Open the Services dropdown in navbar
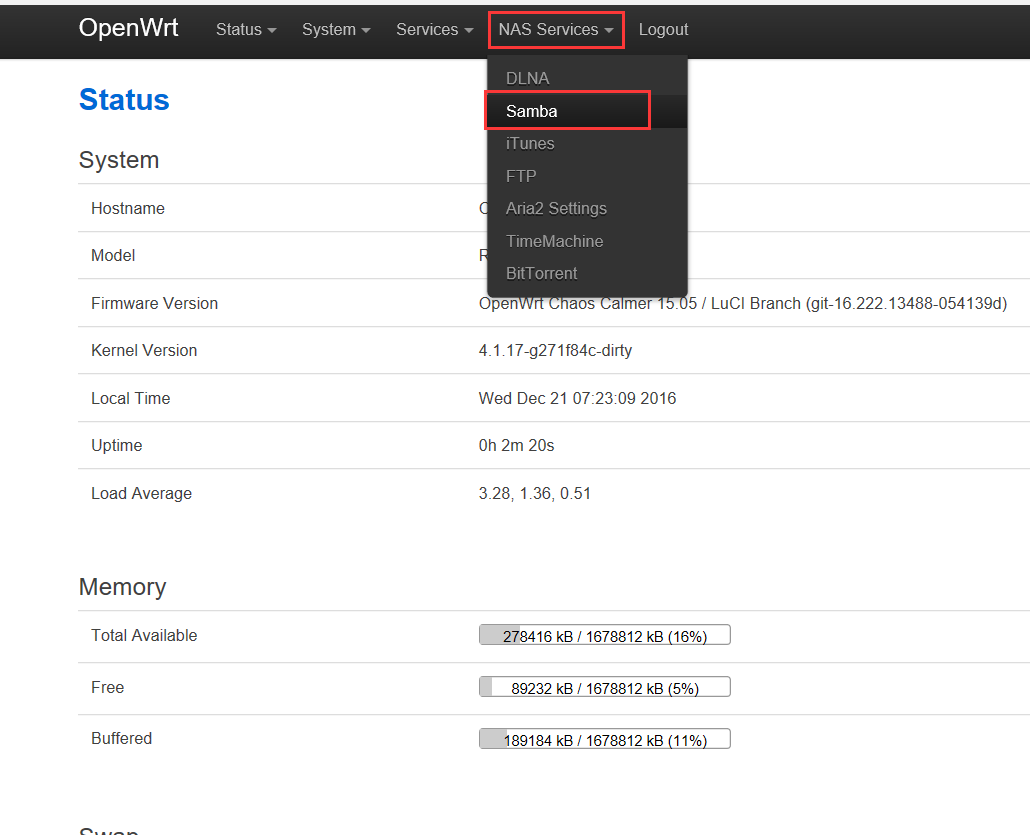Image resolution: width=1030 pixels, height=835 pixels. [x=434, y=30]
